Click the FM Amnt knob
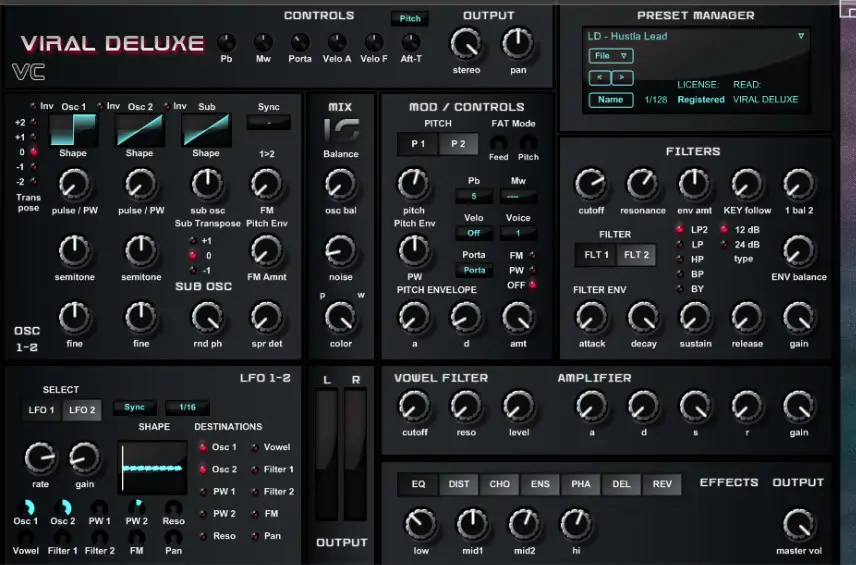The width and height of the screenshot is (856, 565). (266, 251)
